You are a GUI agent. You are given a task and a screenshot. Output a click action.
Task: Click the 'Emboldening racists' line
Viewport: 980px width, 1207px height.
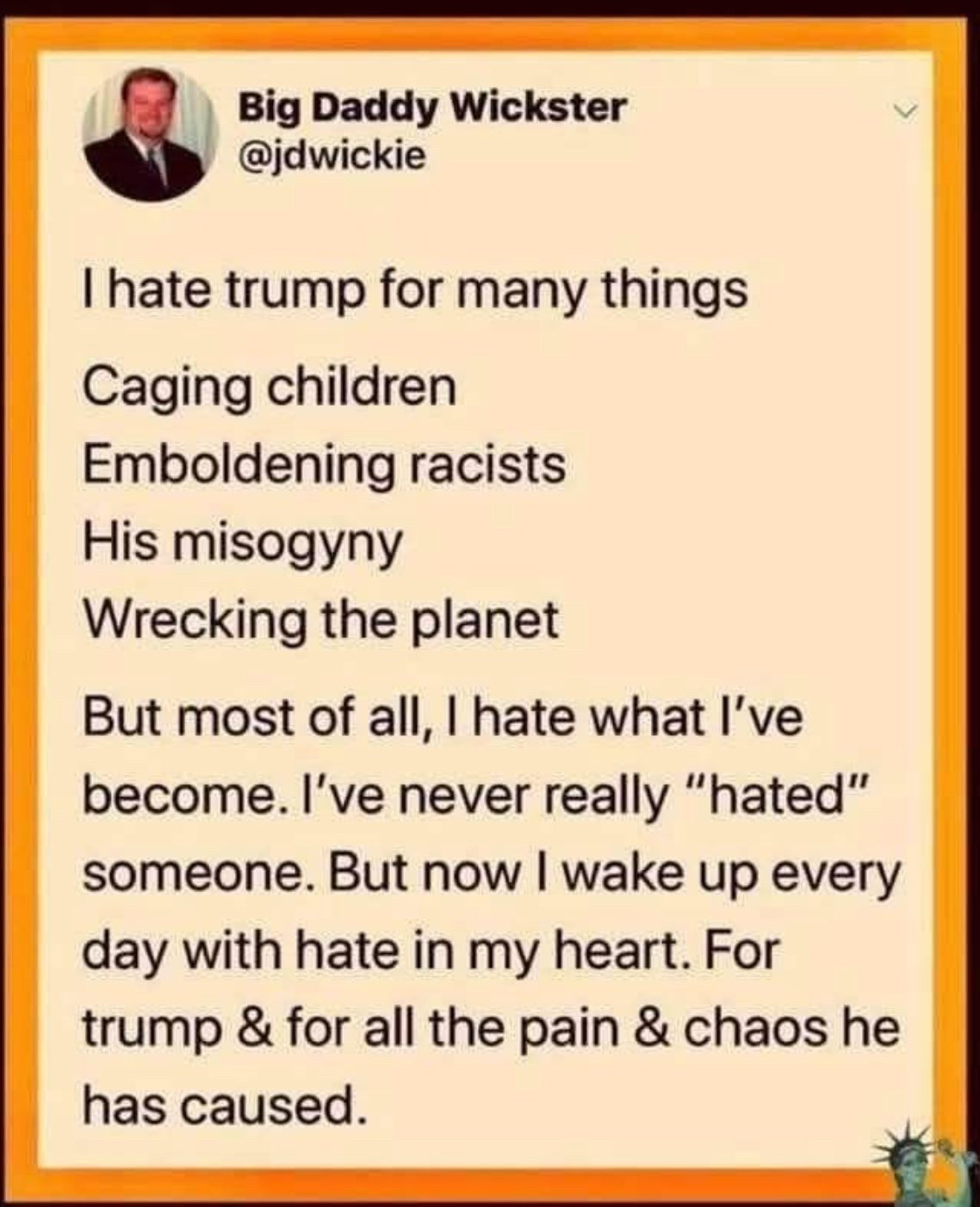click(325, 465)
